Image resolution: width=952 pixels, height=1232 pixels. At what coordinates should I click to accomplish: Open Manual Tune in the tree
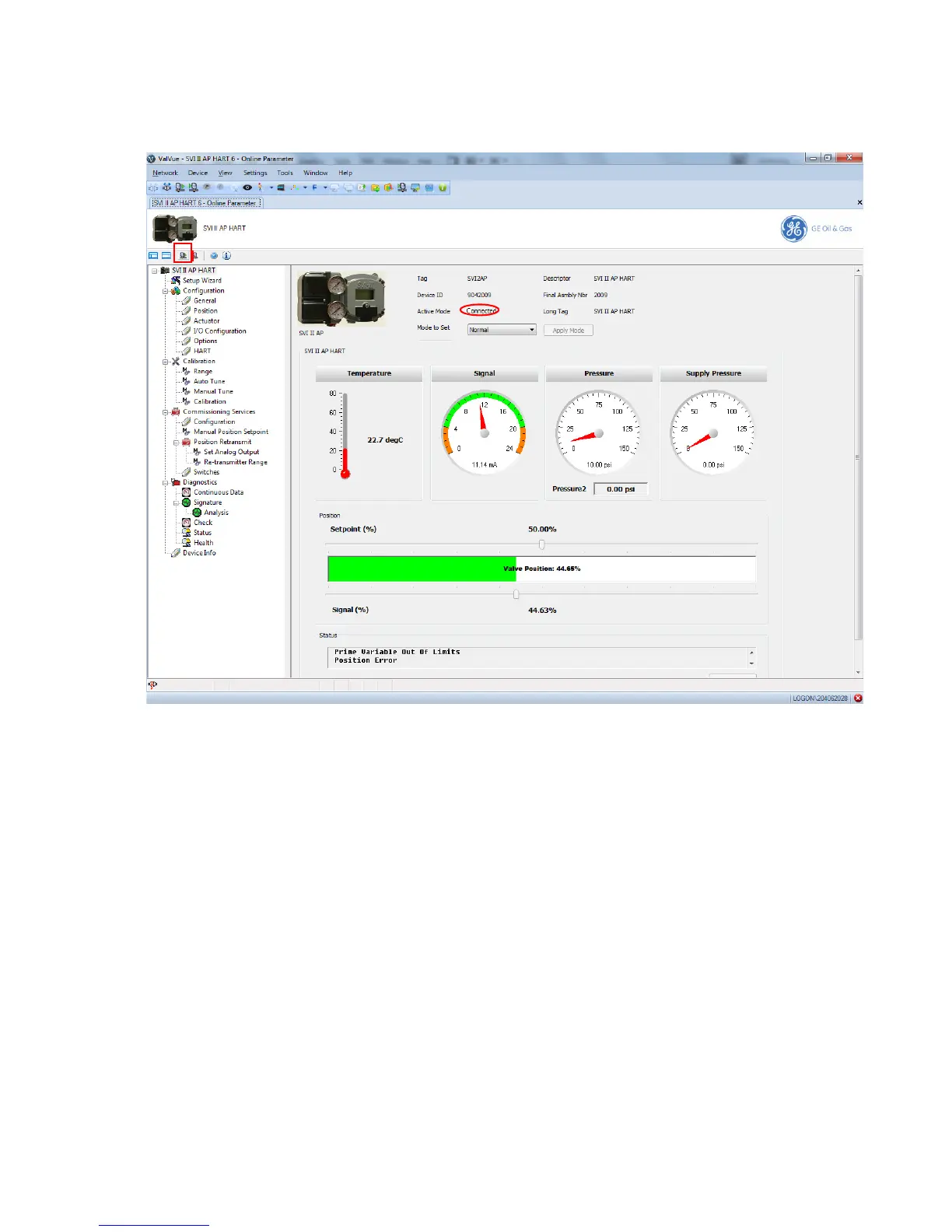pos(213,391)
